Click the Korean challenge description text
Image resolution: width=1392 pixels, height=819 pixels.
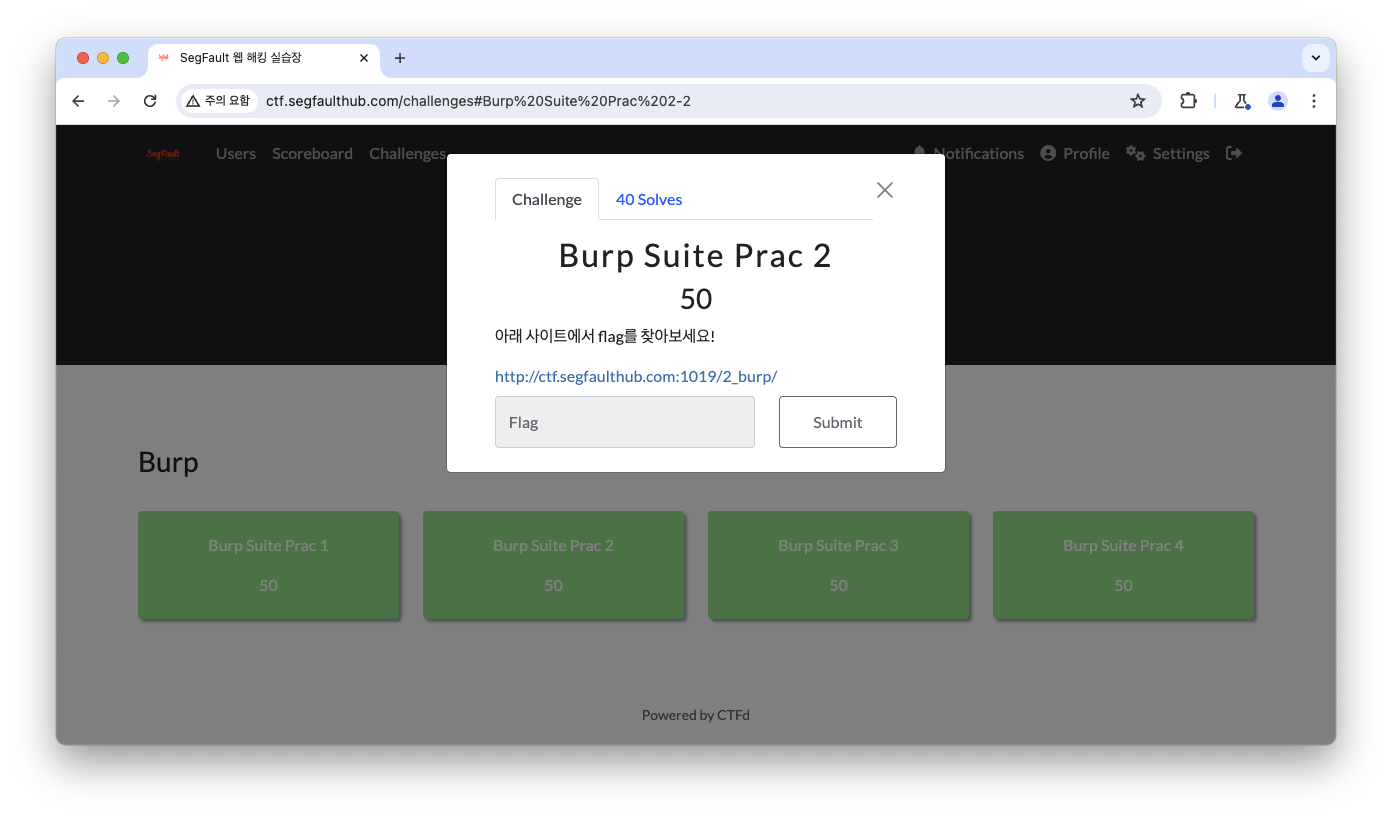pyautogui.click(x=605, y=336)
